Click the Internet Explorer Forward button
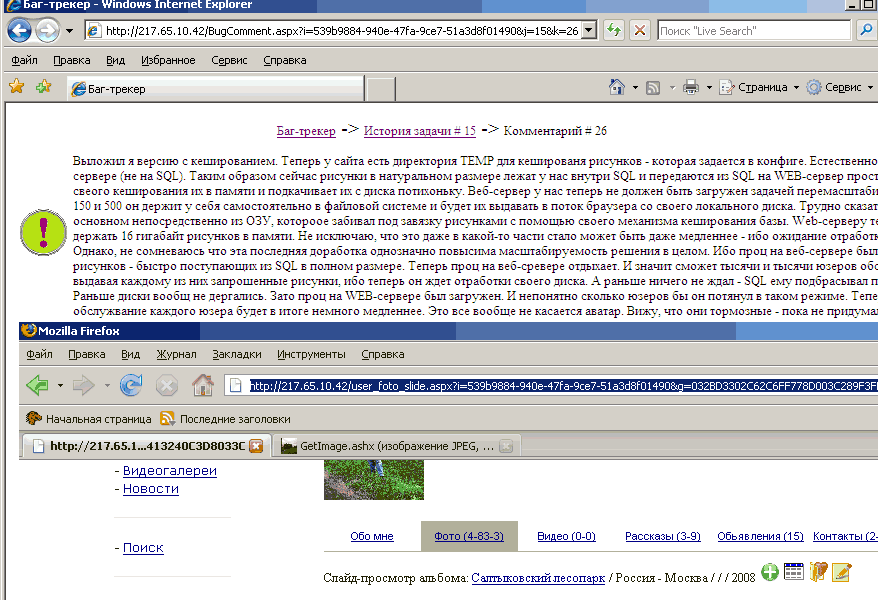The image size is (878, 600). (48, 30)
